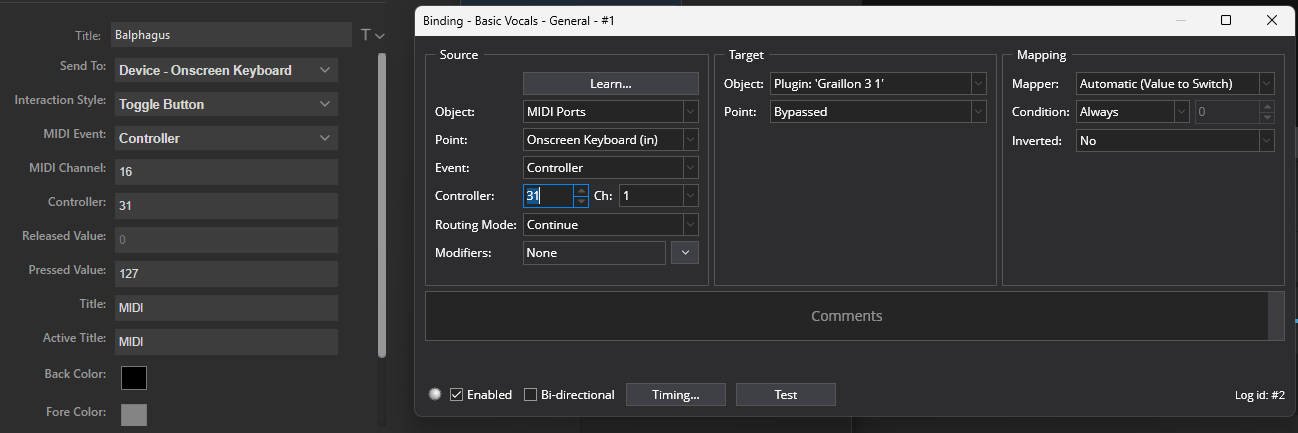Screen dimensions: 1298x433
Task: Open the Target Point Bypassed dropdown
Action: [x=870, y=112]
